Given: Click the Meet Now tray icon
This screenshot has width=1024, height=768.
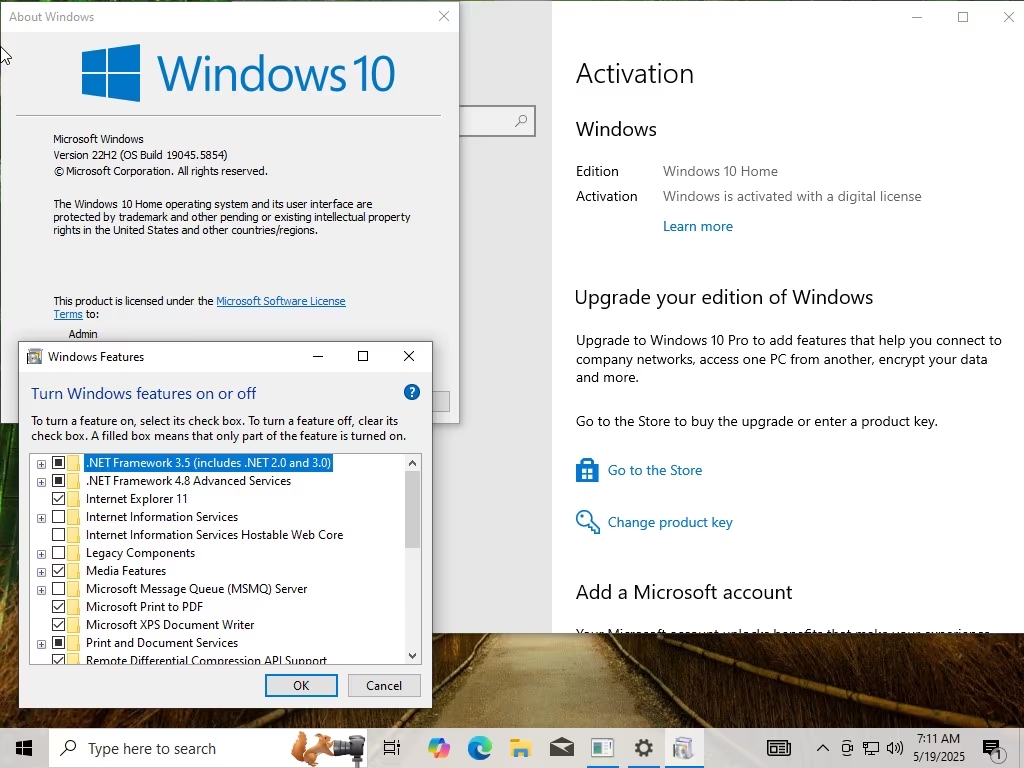Looking at the screenshot, I should [x=847, y=748].
